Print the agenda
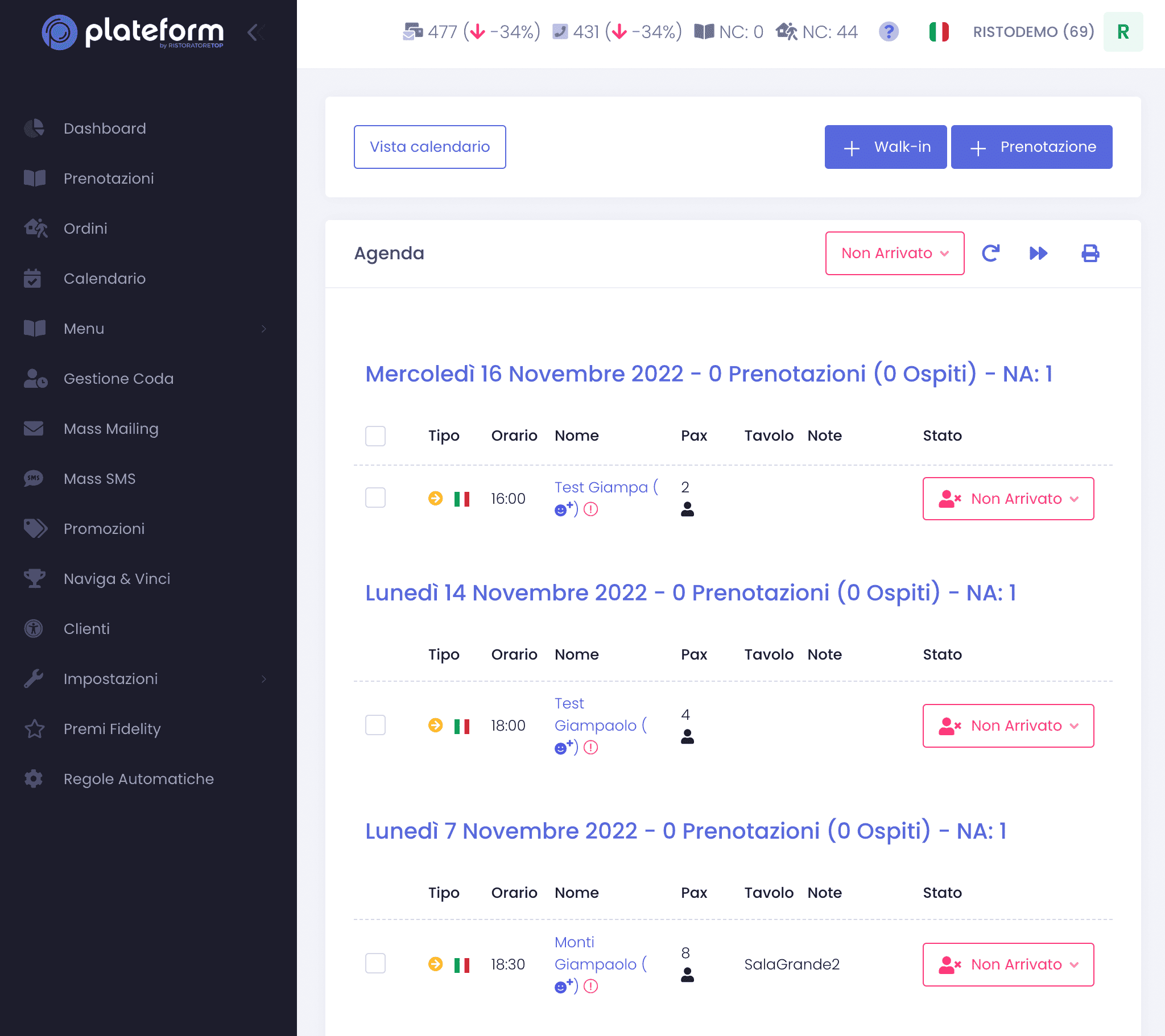This screenshot has height=1036, width=1165. [x=1090, y=253]
